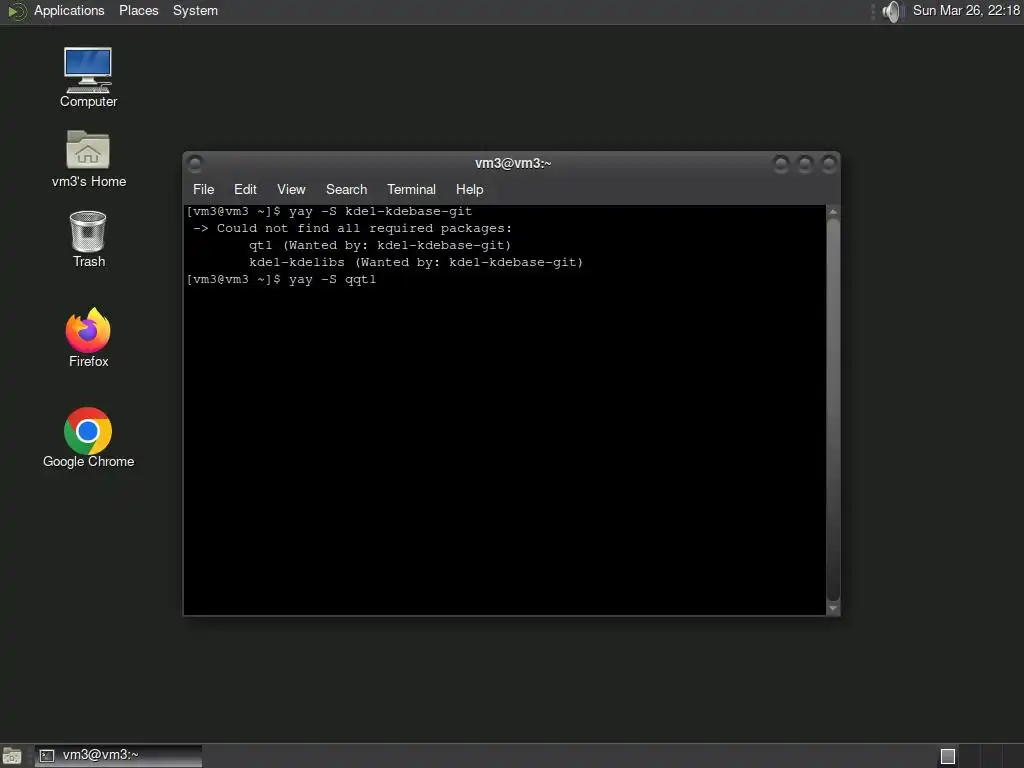
Task: Click terminal scrollbar down arrow
Action: (833, 608)
